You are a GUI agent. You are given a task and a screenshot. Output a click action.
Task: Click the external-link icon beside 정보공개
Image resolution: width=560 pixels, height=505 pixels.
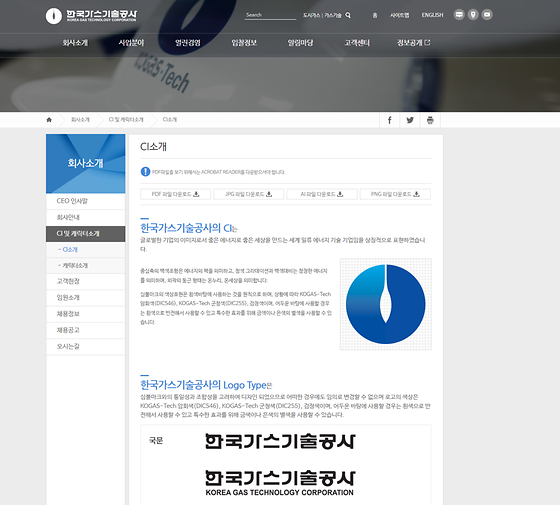(x=427, y=42)
